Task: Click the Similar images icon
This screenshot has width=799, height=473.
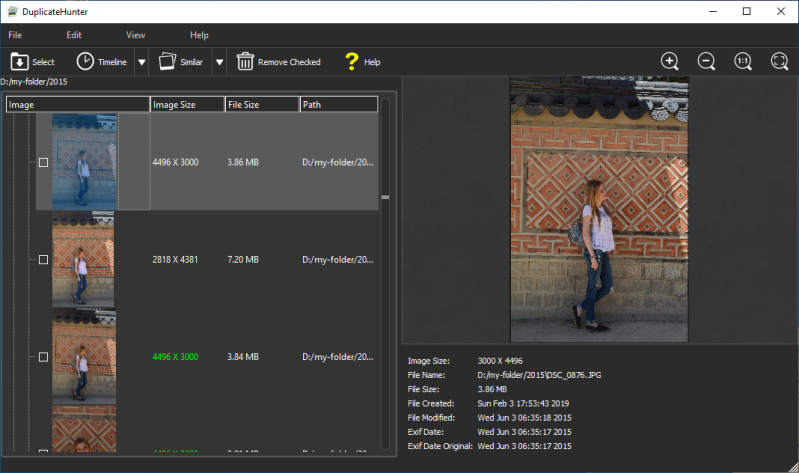Action: pyautogui.click(x=167, y=62)
